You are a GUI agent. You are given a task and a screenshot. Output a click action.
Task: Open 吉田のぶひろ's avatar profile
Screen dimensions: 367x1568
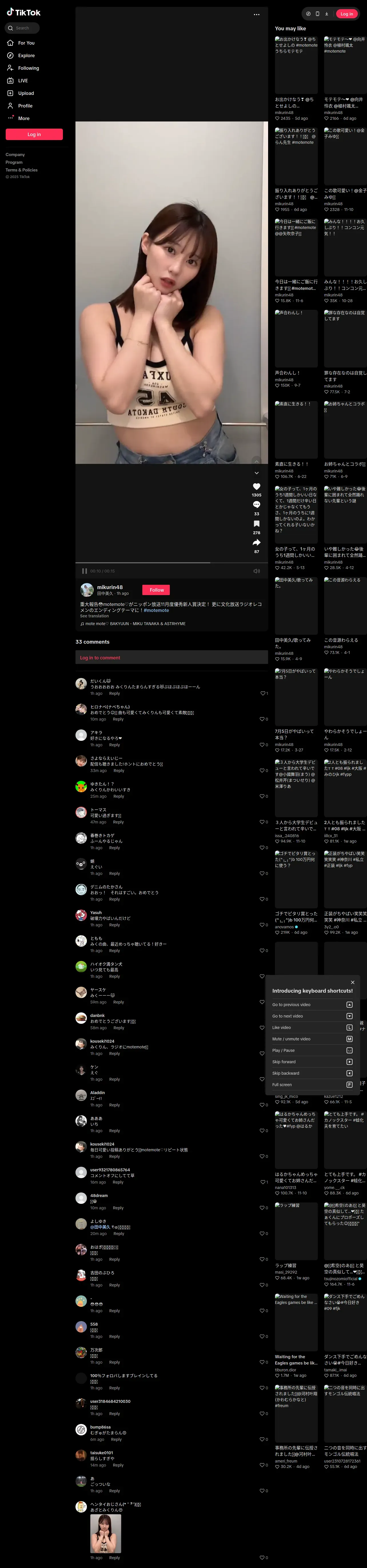[x=81, y=1276]
